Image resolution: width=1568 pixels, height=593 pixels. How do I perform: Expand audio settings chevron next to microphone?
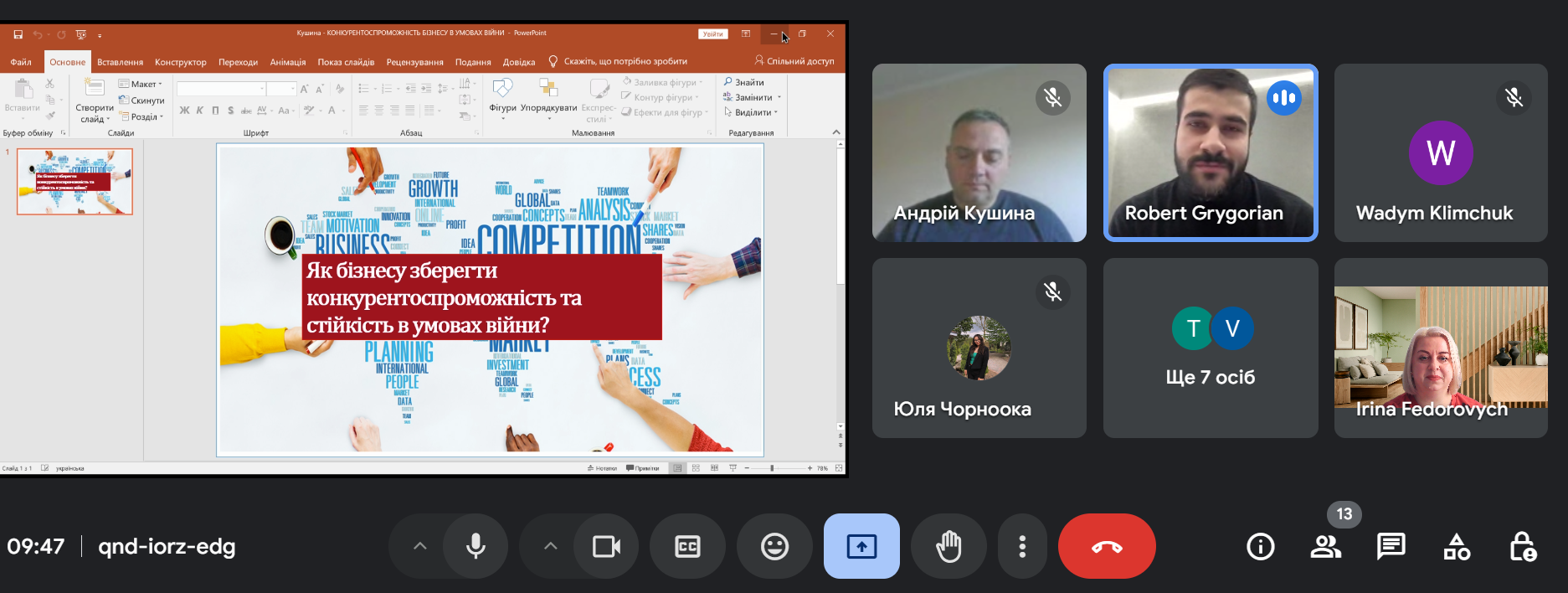420,546
